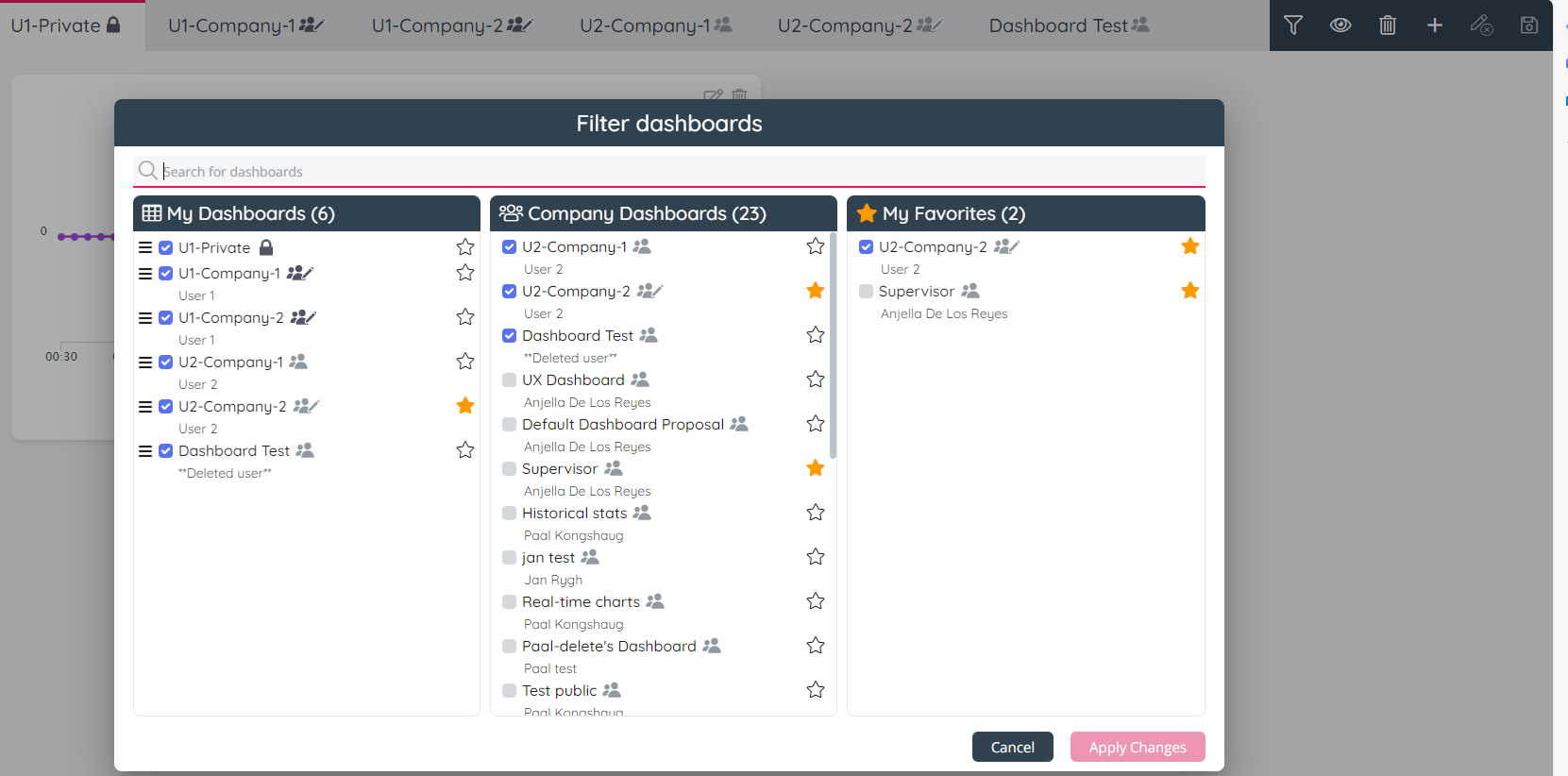1568x776 pixels.
Task: Open the Dashboard Test tab
Action: (x=1068, y=25)
